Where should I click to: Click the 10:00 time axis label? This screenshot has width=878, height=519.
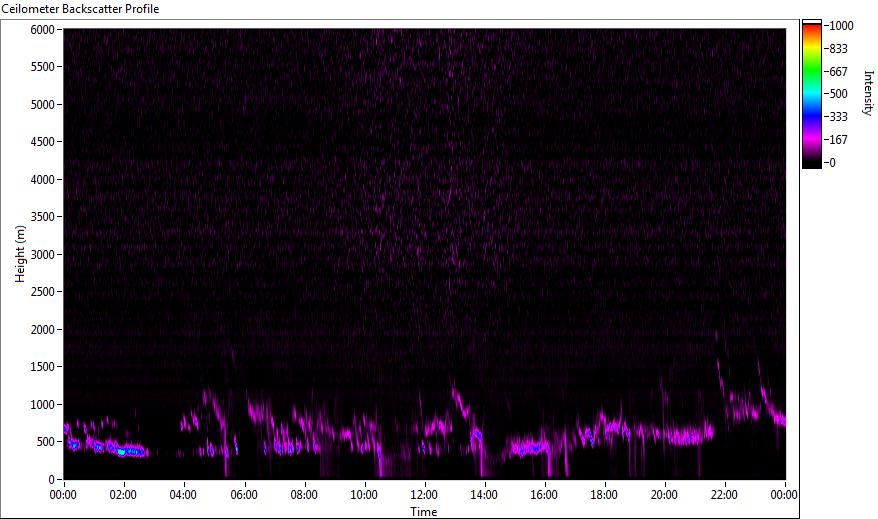pyautogui.click(x=364, y=495)
